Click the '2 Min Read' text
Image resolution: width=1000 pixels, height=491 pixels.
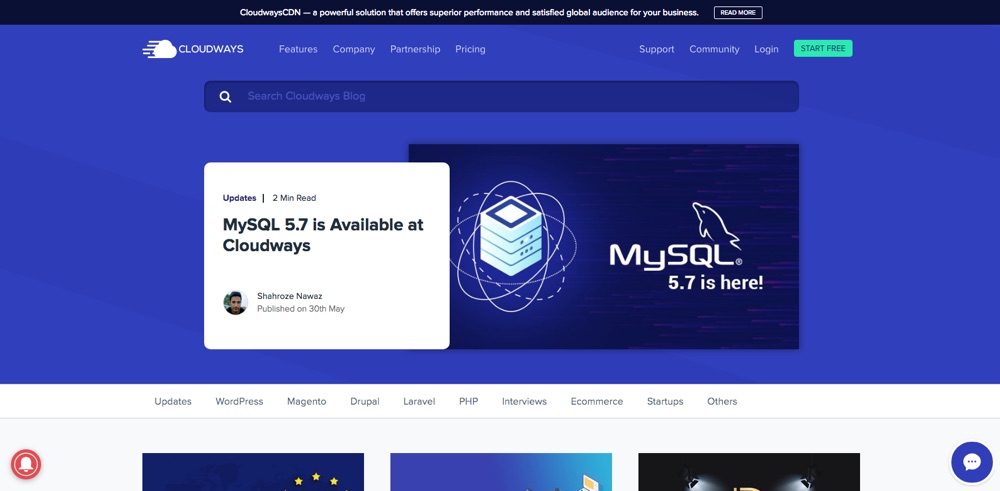pos(294,198)
